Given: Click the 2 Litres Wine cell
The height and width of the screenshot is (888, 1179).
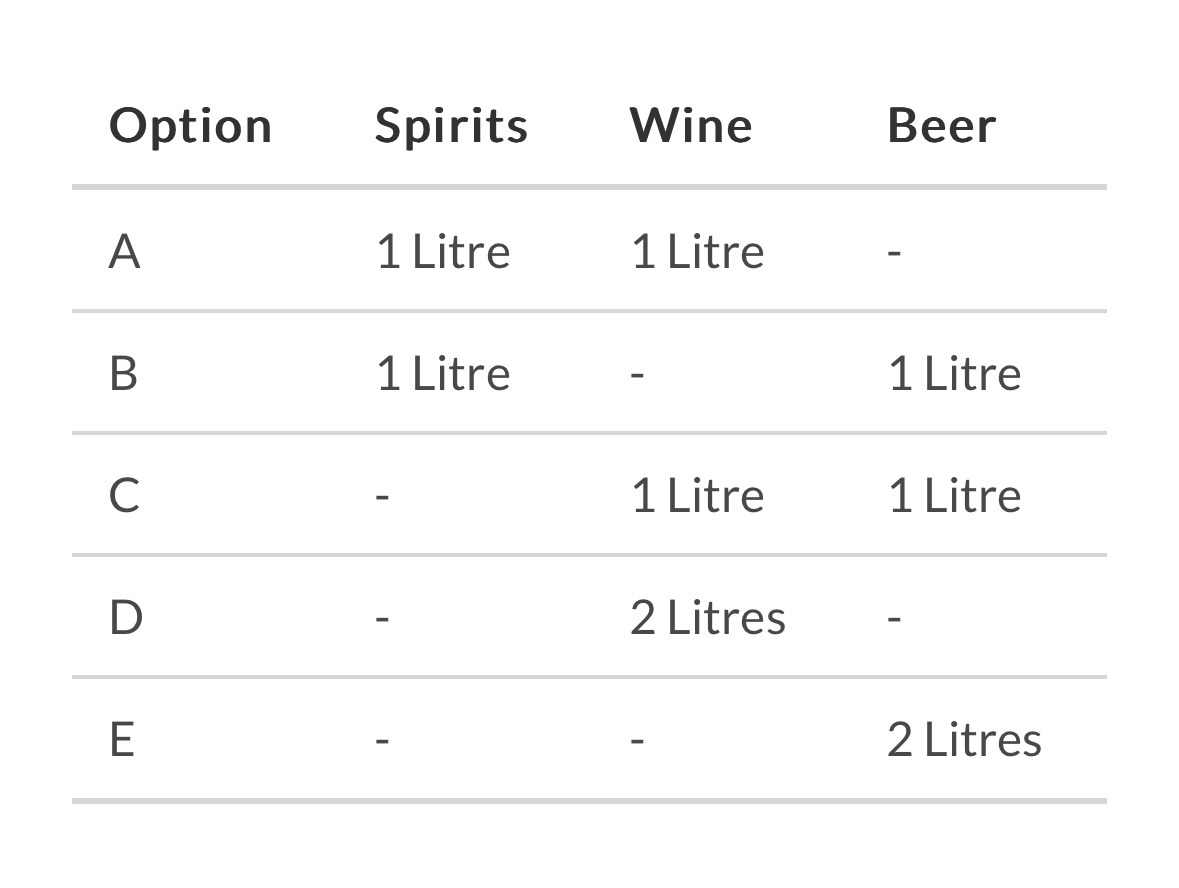Looking at the screenshot, I should 707,618.
